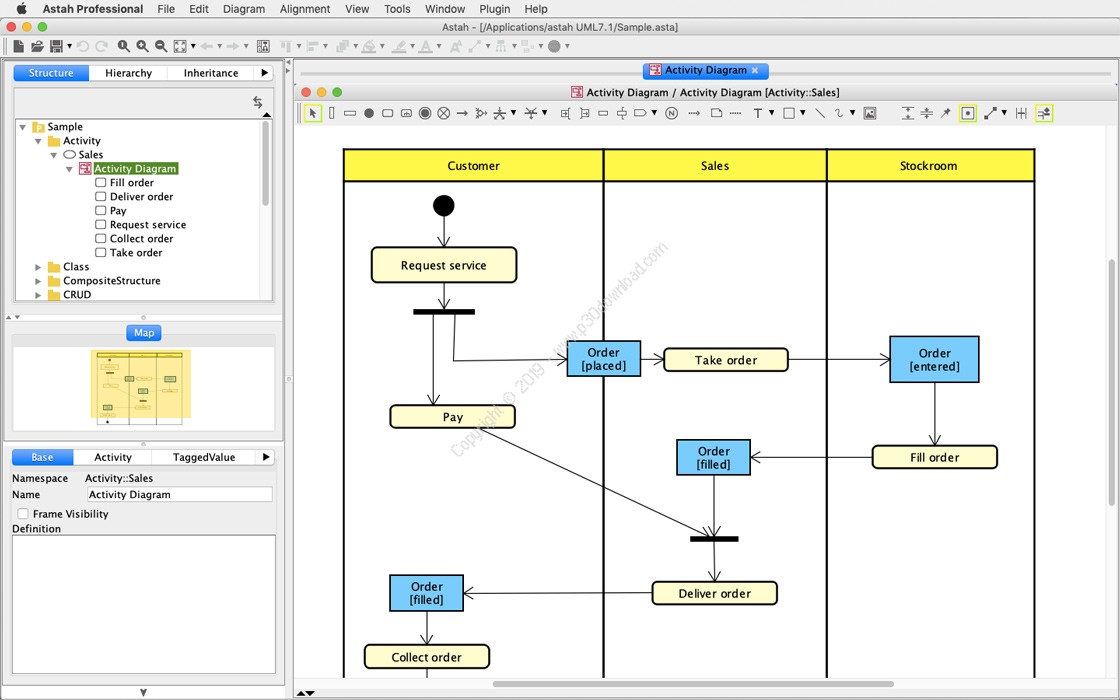Click the Map button

click(144, 333)
